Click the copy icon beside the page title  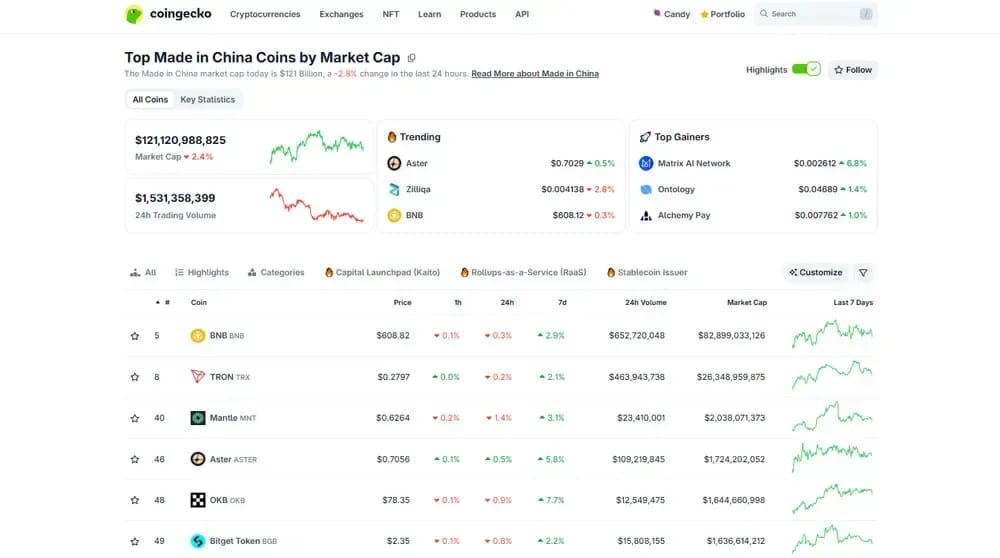(411, 58)
